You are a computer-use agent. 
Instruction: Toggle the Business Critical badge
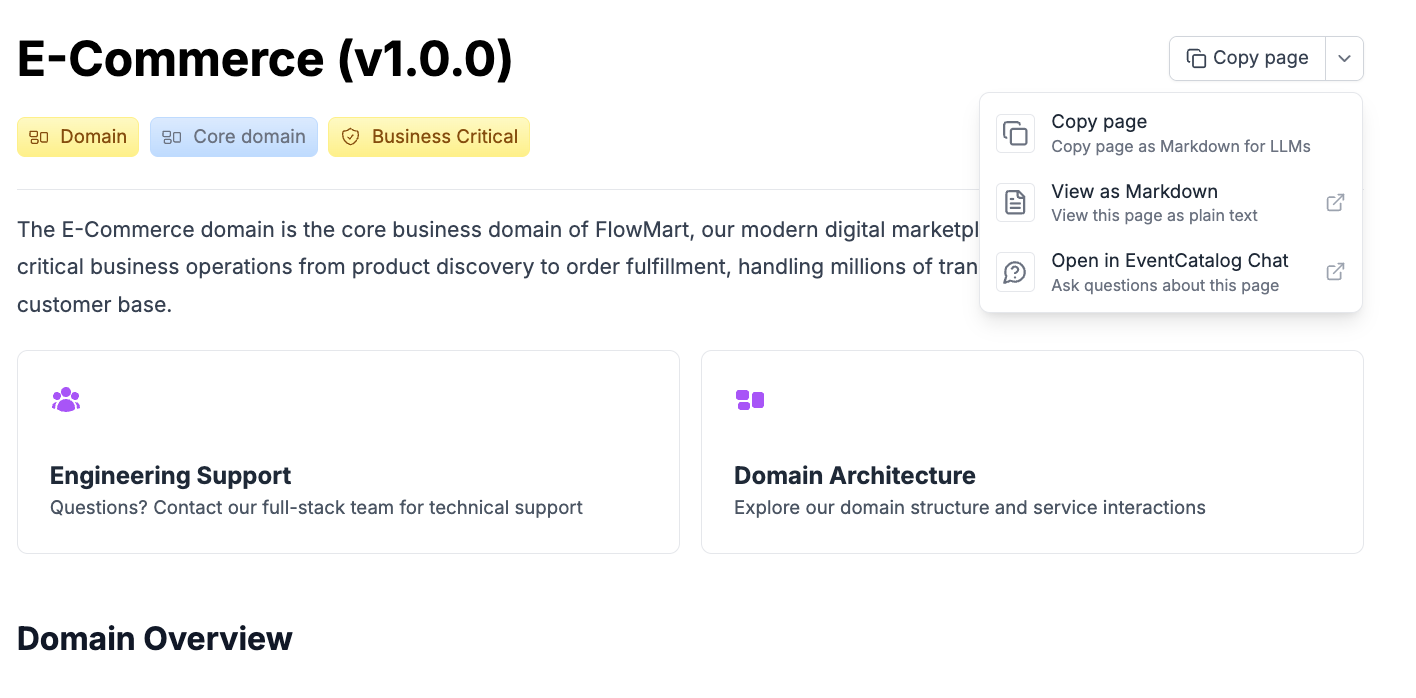pyautogui.click(x=428, y=136)
